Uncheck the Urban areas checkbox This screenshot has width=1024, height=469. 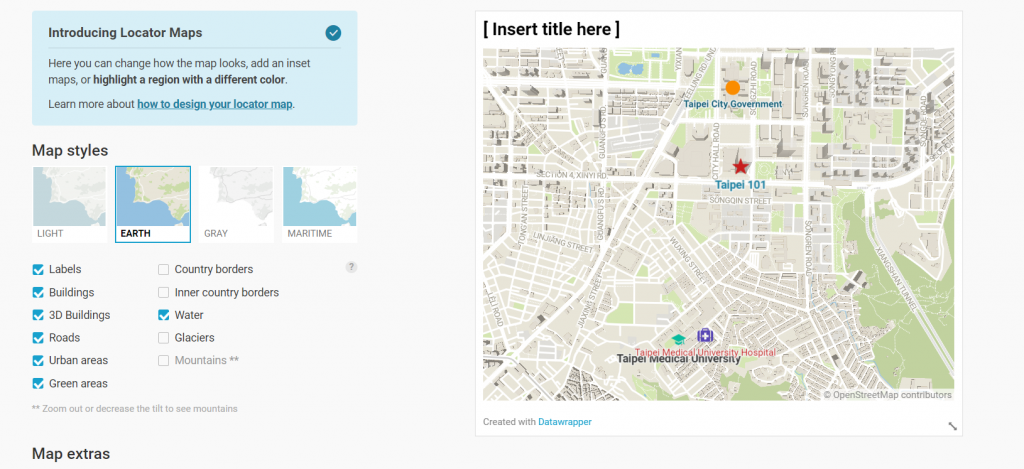click(x=38, y=361)
